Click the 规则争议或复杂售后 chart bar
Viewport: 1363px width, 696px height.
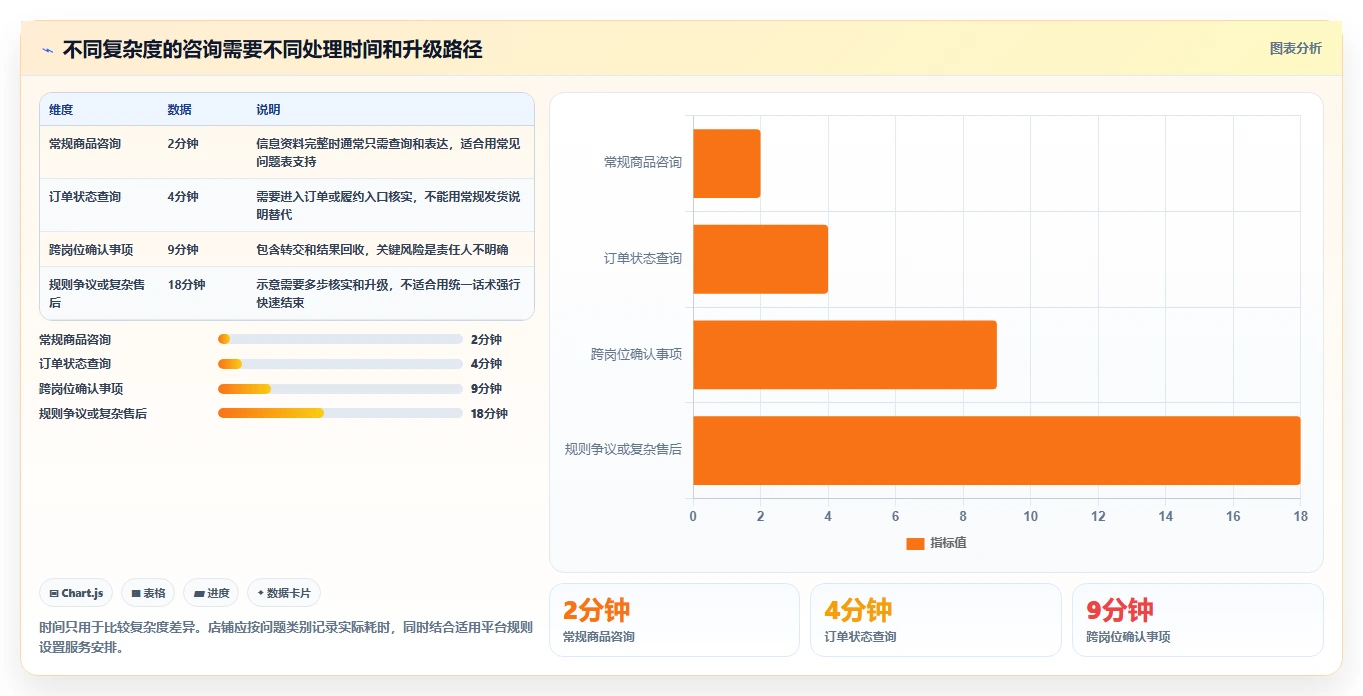click(997, 450)
